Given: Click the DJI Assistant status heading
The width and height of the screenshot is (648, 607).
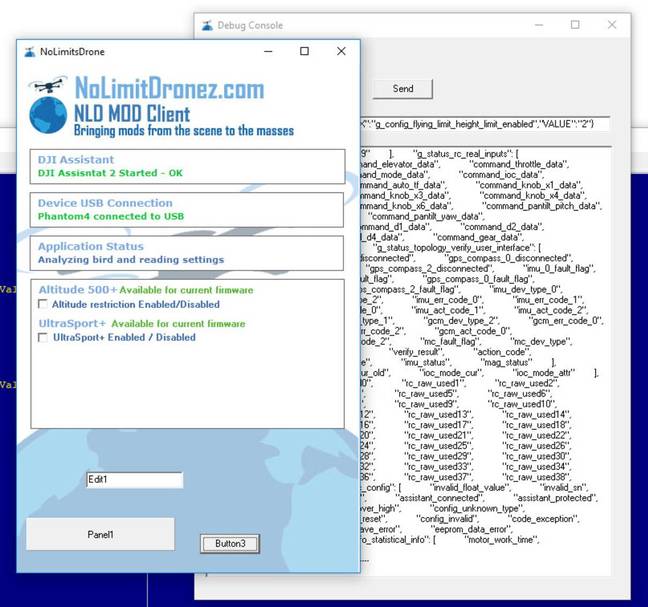Looking at the screenshot, I should point(76,160).
